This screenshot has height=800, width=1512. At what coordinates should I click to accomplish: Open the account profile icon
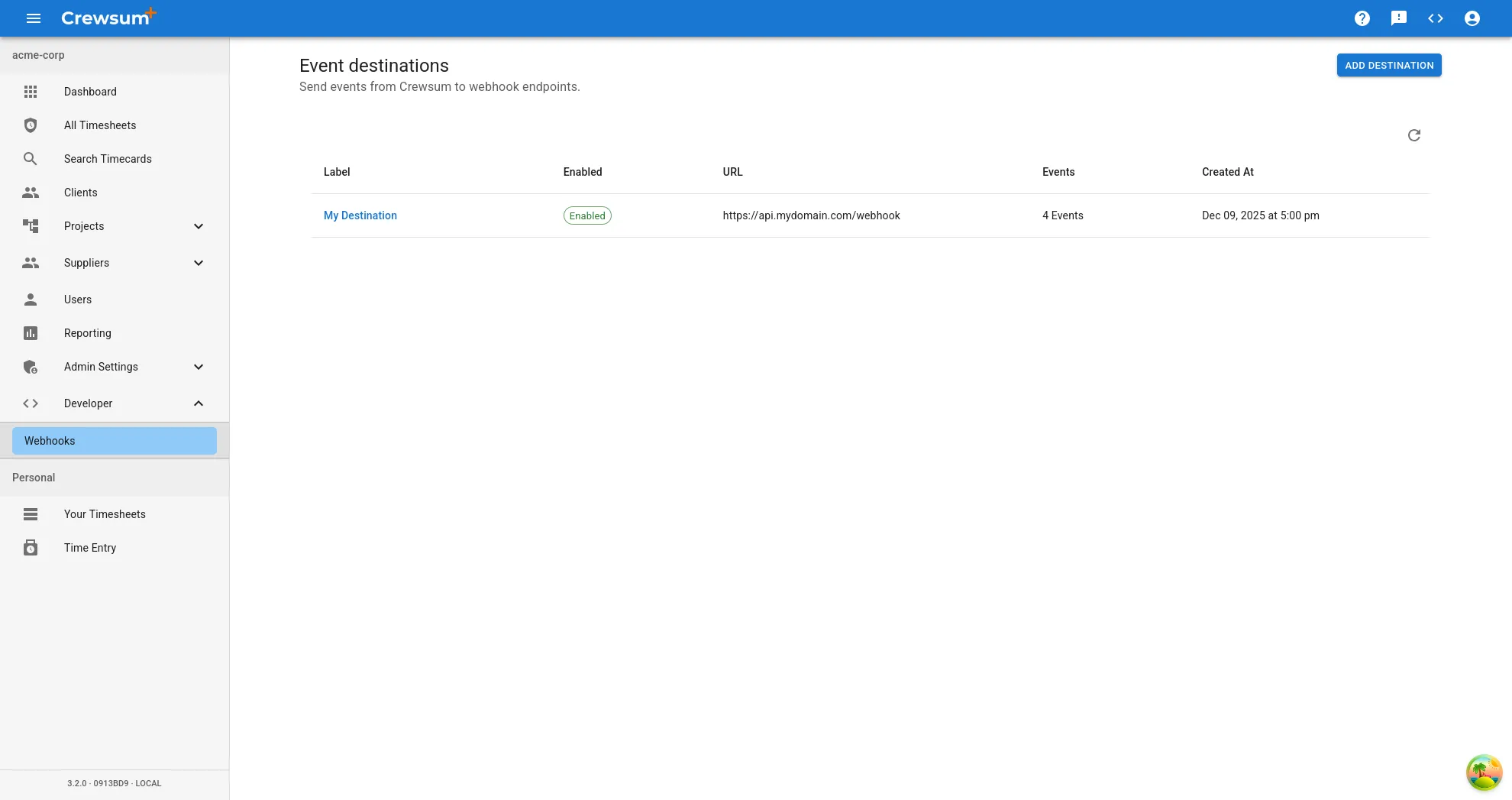1472,18
